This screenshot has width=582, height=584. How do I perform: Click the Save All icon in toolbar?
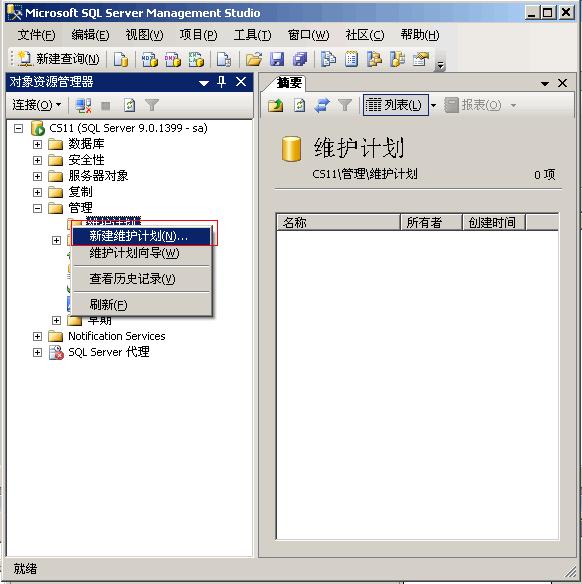[x=300, y=59]
